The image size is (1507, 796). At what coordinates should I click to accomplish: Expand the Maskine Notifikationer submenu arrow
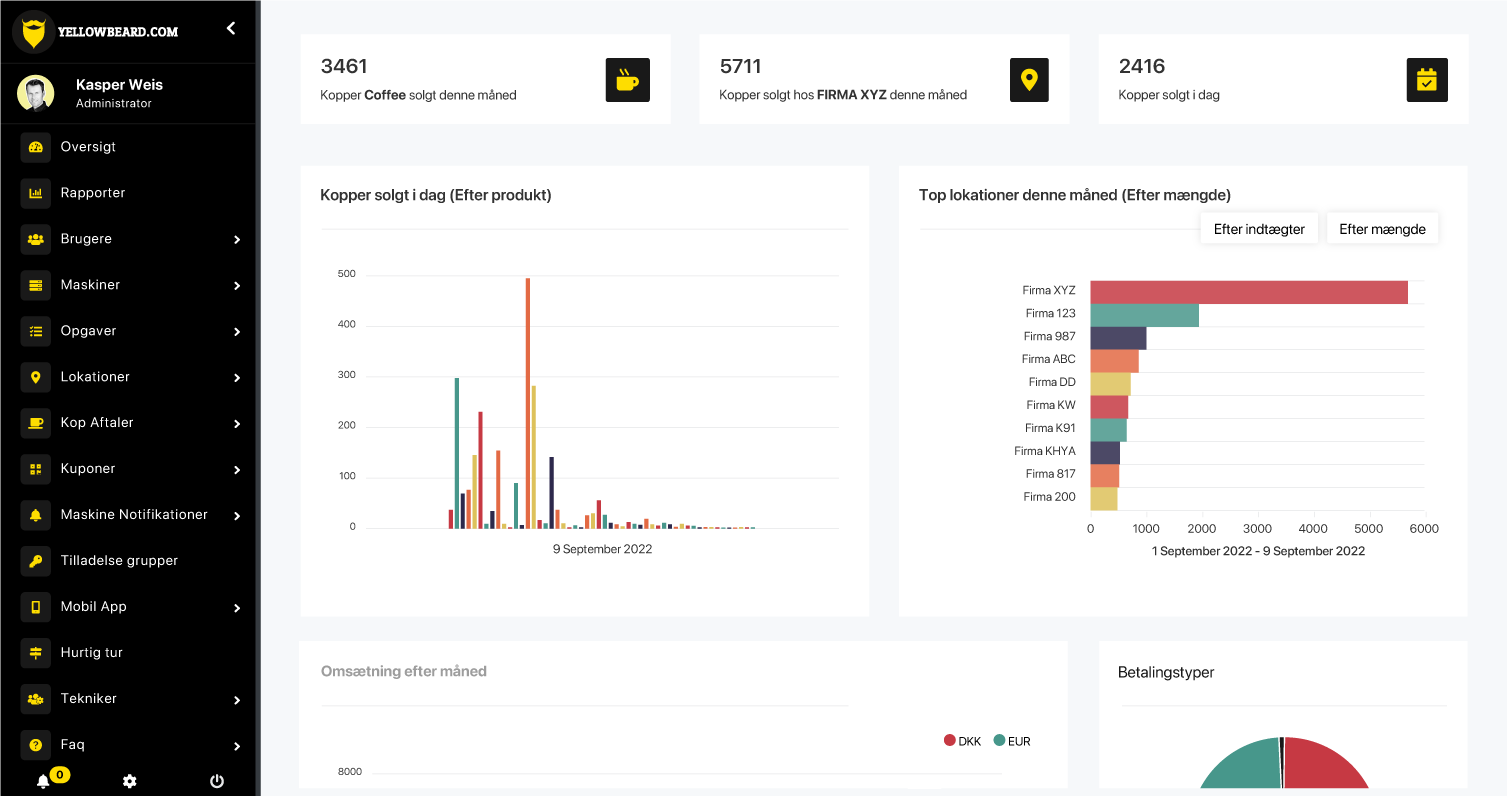coord(237,516)
